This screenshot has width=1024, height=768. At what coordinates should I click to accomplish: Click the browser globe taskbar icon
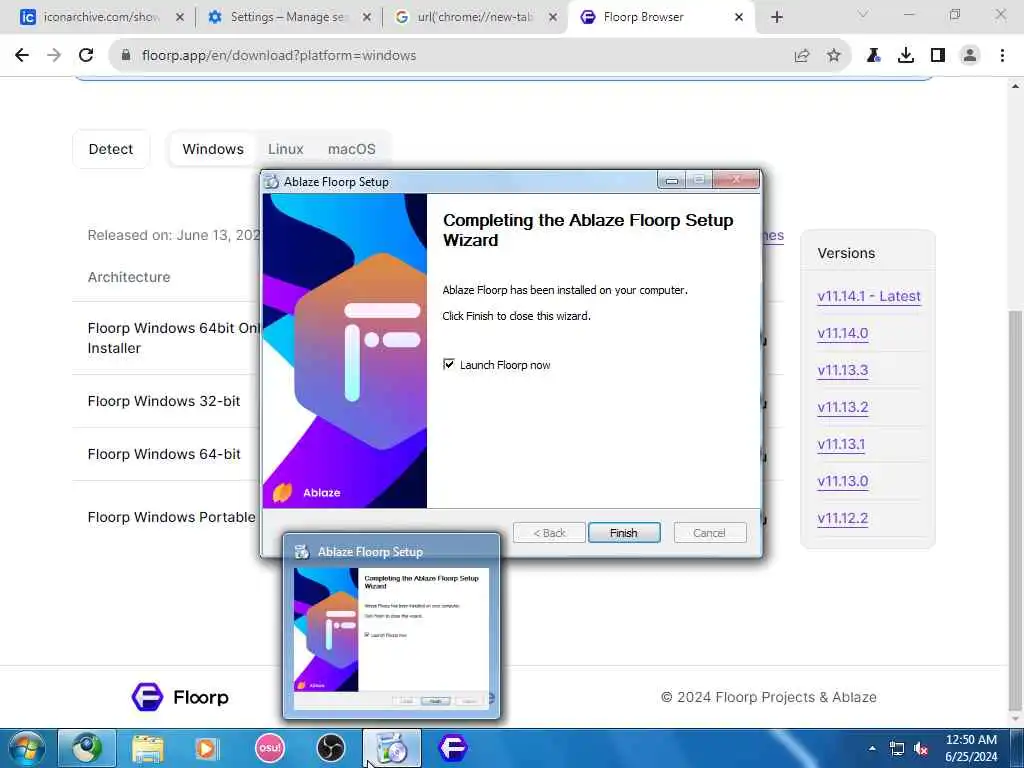tap(87, 748)
